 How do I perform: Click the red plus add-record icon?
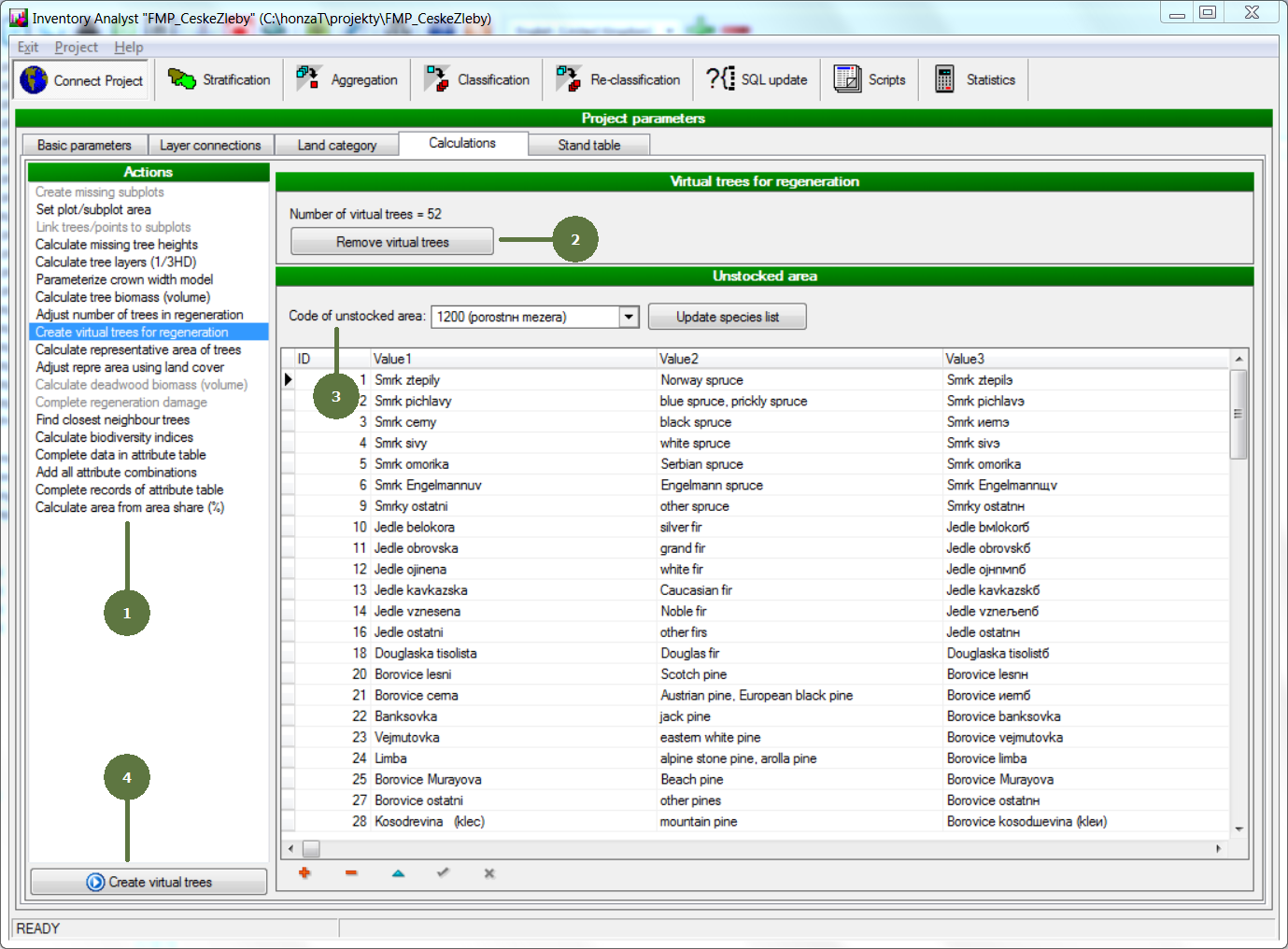click(304, 873)
